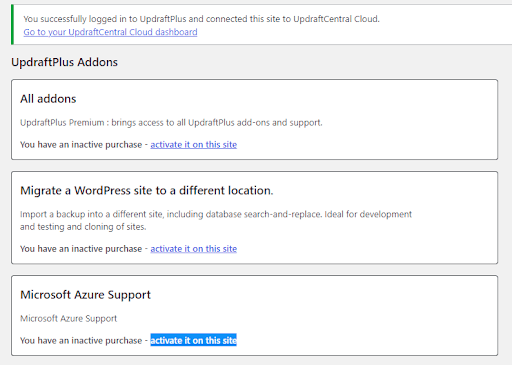The height and width of the screenshot is (365, 512).
Task: Click the gray 'Microsoft Azure Support' description line
Action: [68, 319]
